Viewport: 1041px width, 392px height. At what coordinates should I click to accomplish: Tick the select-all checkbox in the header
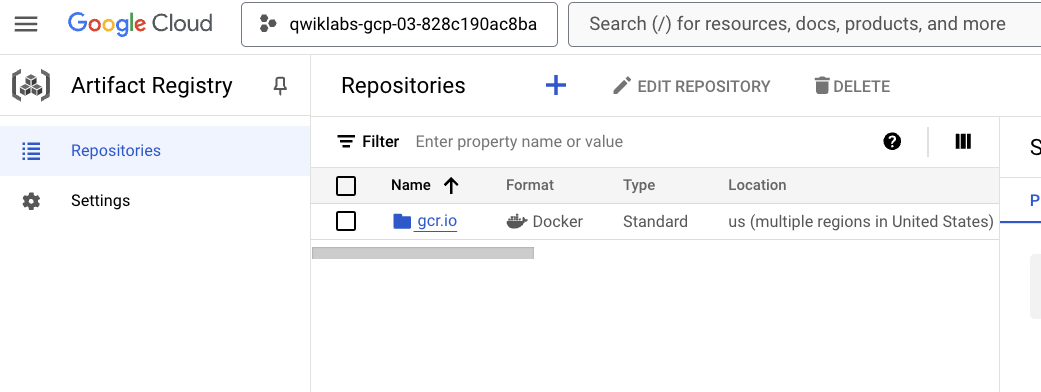(x=346, y=185)
